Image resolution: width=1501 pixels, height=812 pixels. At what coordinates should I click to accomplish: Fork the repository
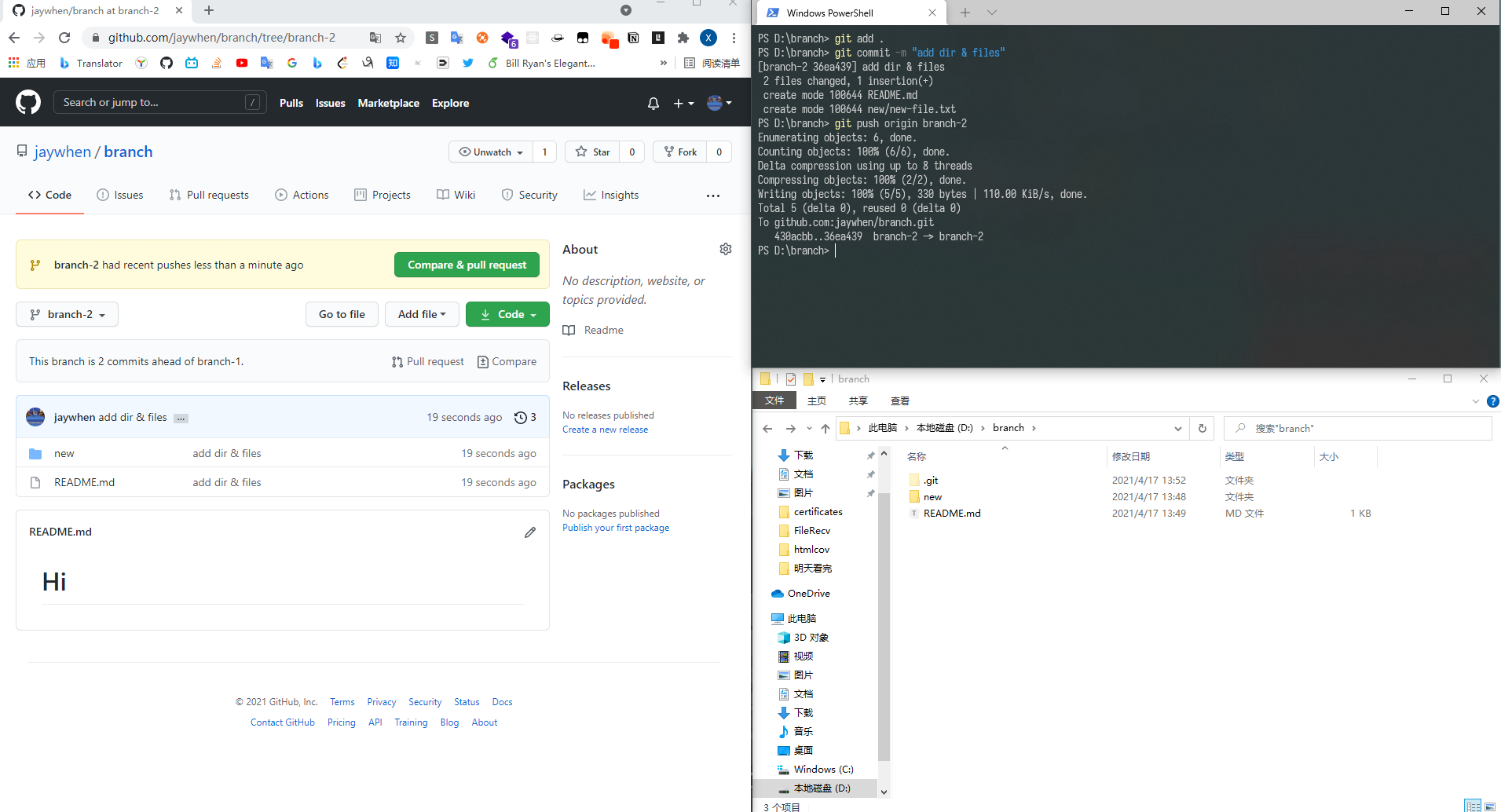click(680, 152)
